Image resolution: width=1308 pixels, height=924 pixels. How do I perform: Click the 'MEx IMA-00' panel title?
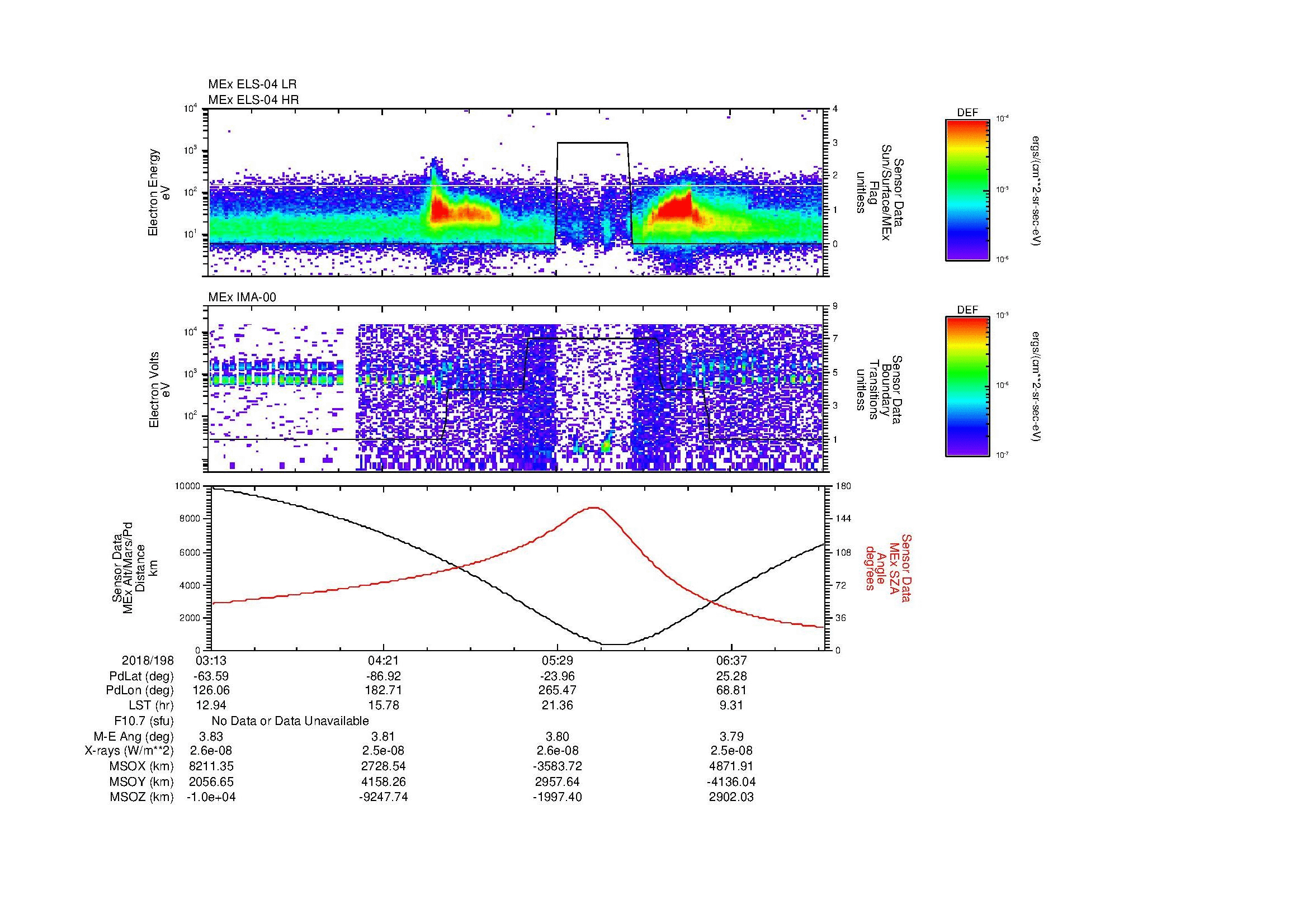tap(242, 297)
